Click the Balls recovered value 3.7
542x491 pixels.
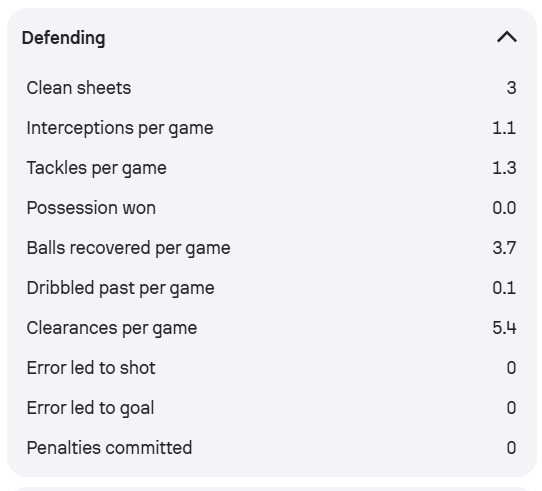[504, 248]
